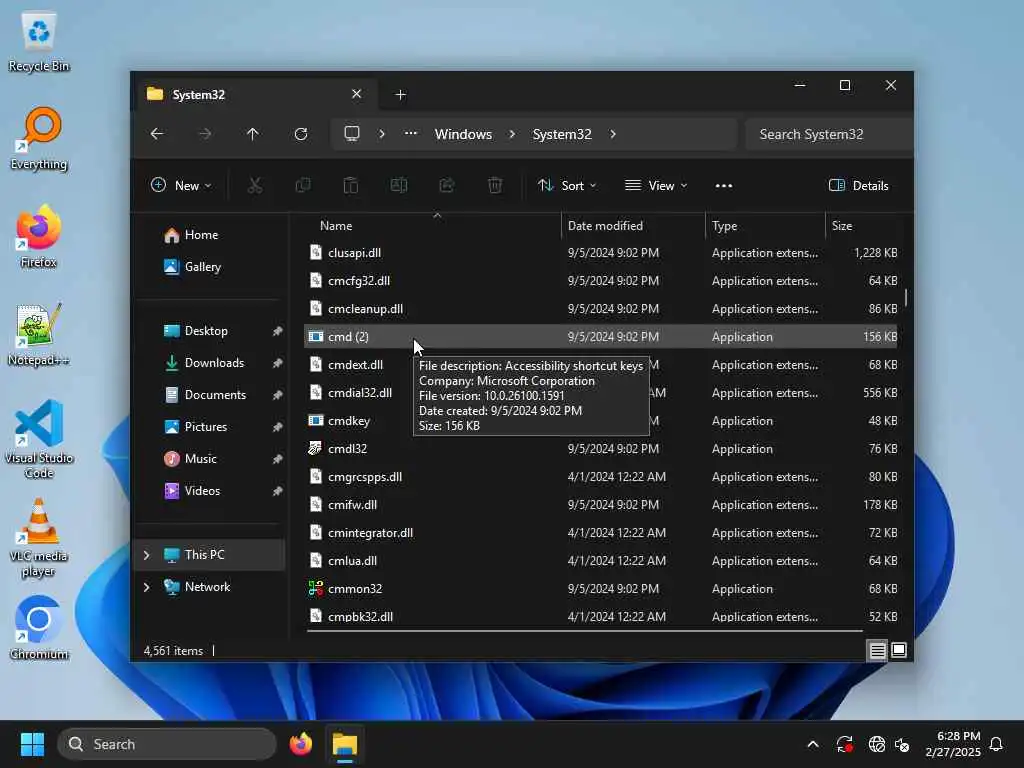
Task: Switch to large thumbnails view icon
Action: 899,650
